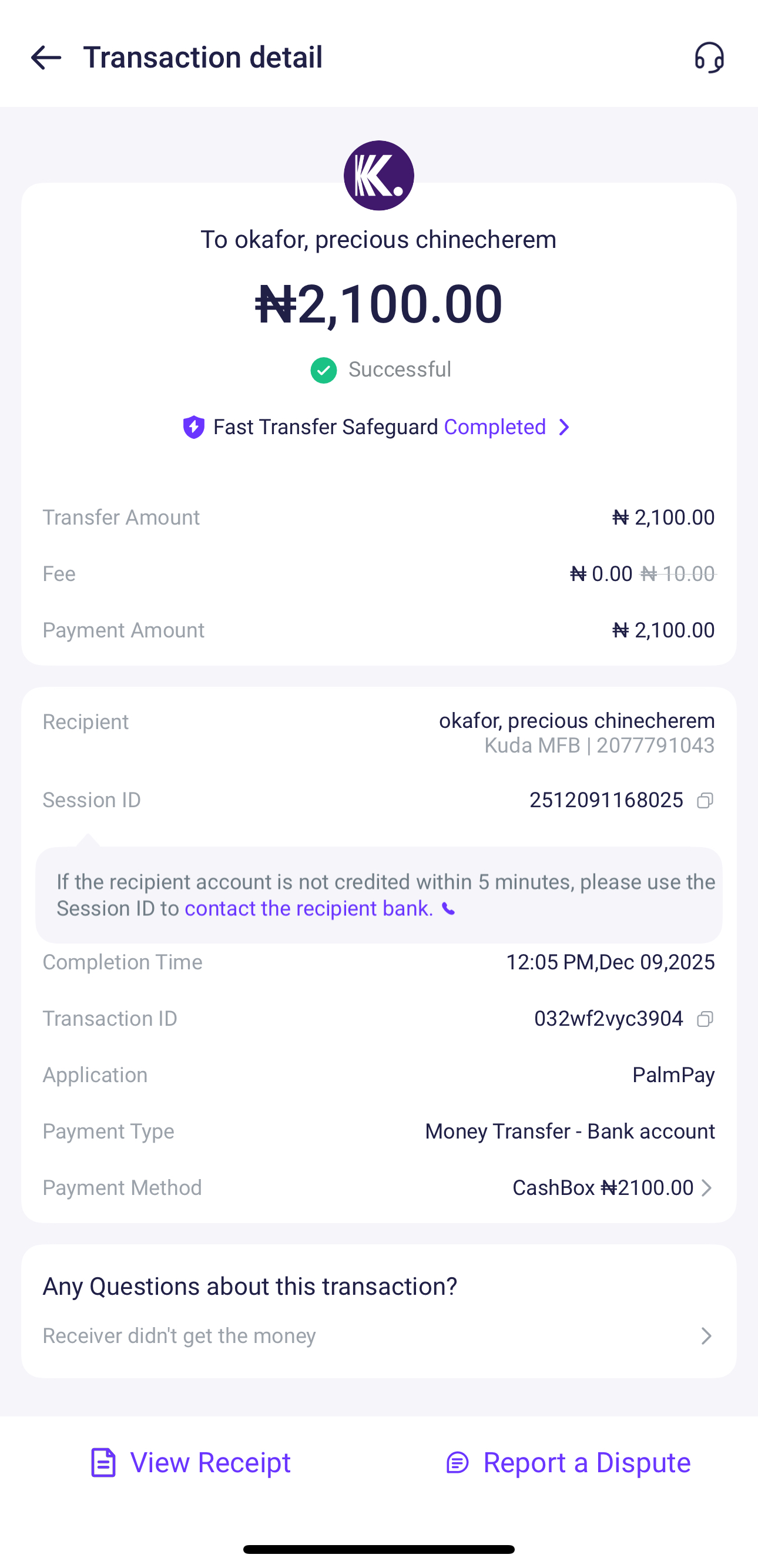Image resolution: width=758 pixels, height=1568 pixels.
Task: Open customer support headset icon
Action: (709, 58)
